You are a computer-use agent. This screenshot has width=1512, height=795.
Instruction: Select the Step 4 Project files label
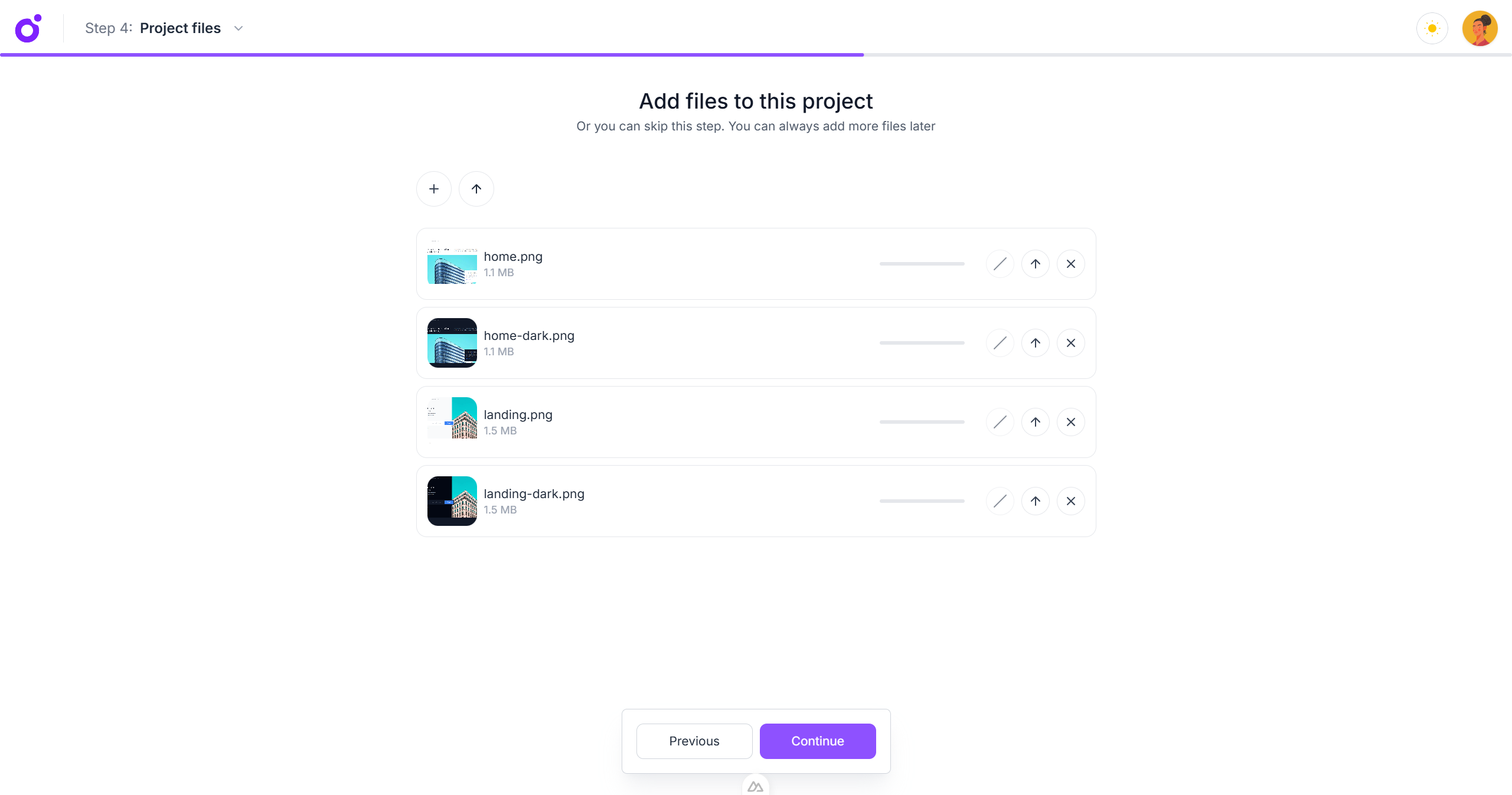[152, 28]
